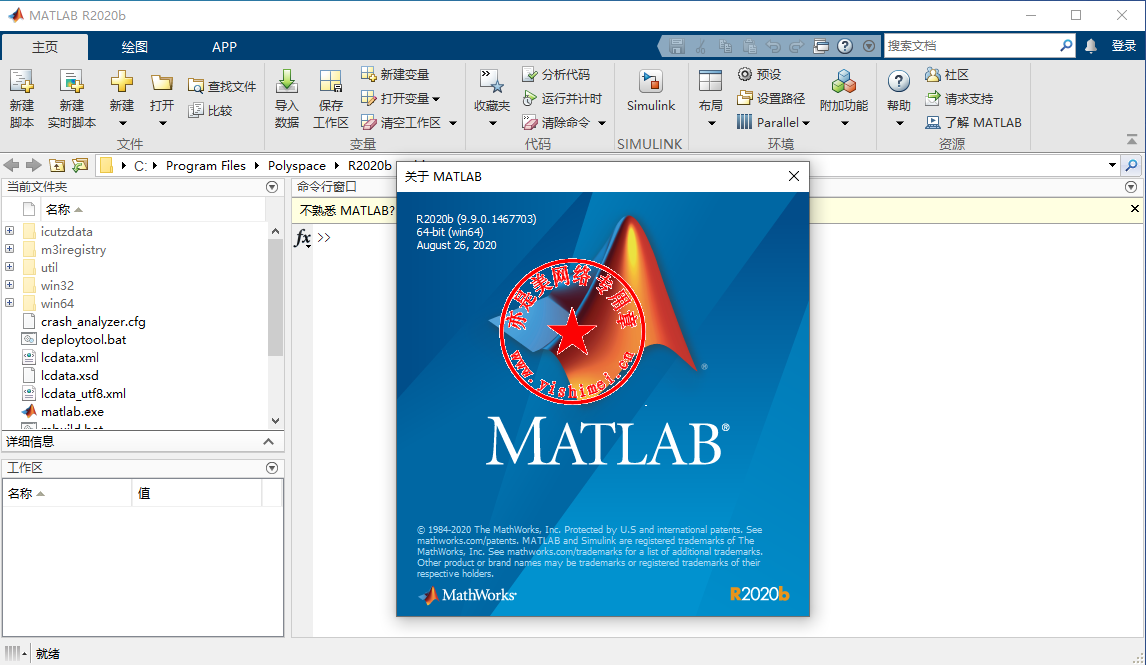
Task: Click R2020b in the address path
Action: [x=370, y=166]
